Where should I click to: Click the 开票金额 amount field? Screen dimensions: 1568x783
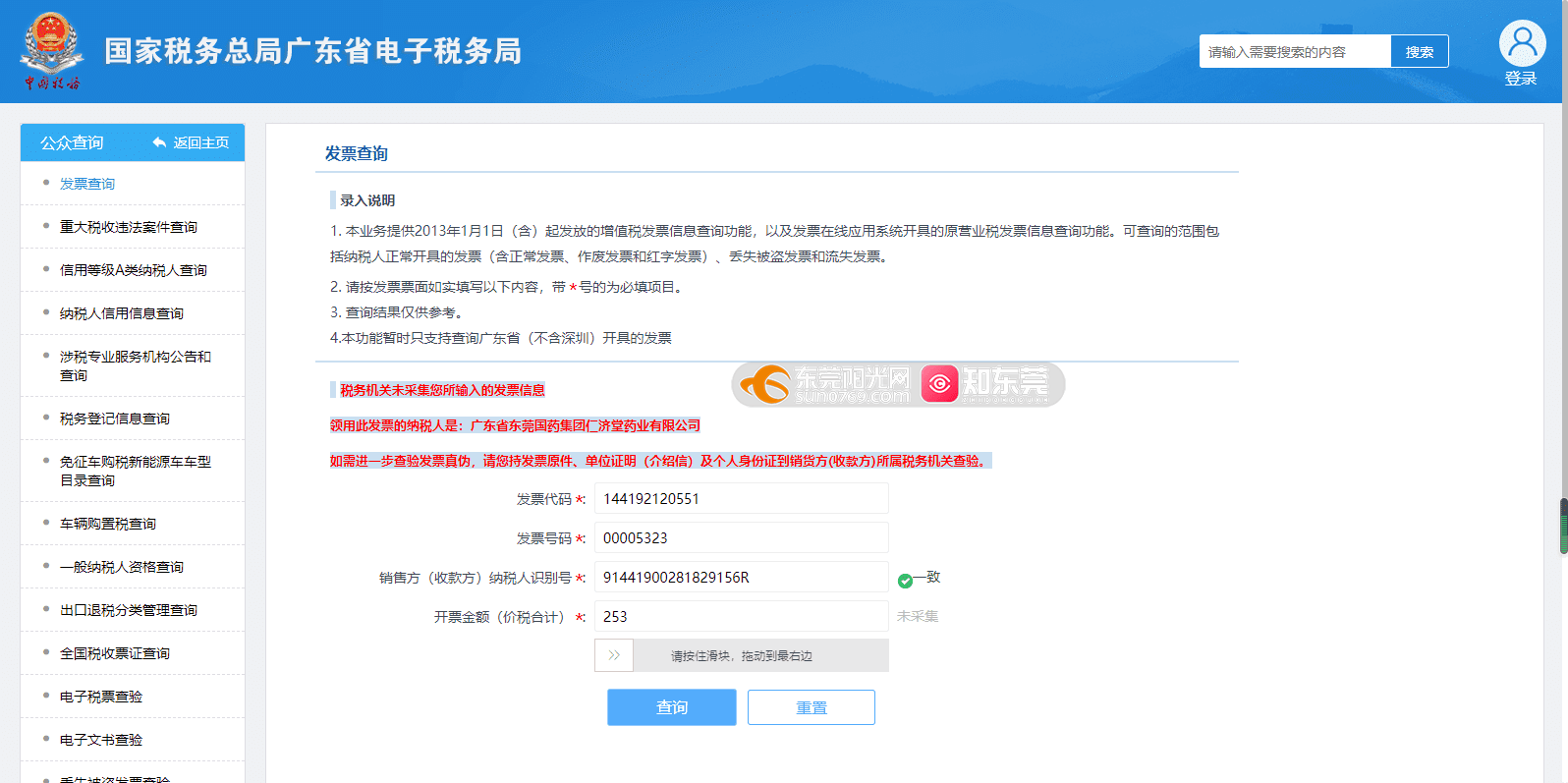point(741,617)
